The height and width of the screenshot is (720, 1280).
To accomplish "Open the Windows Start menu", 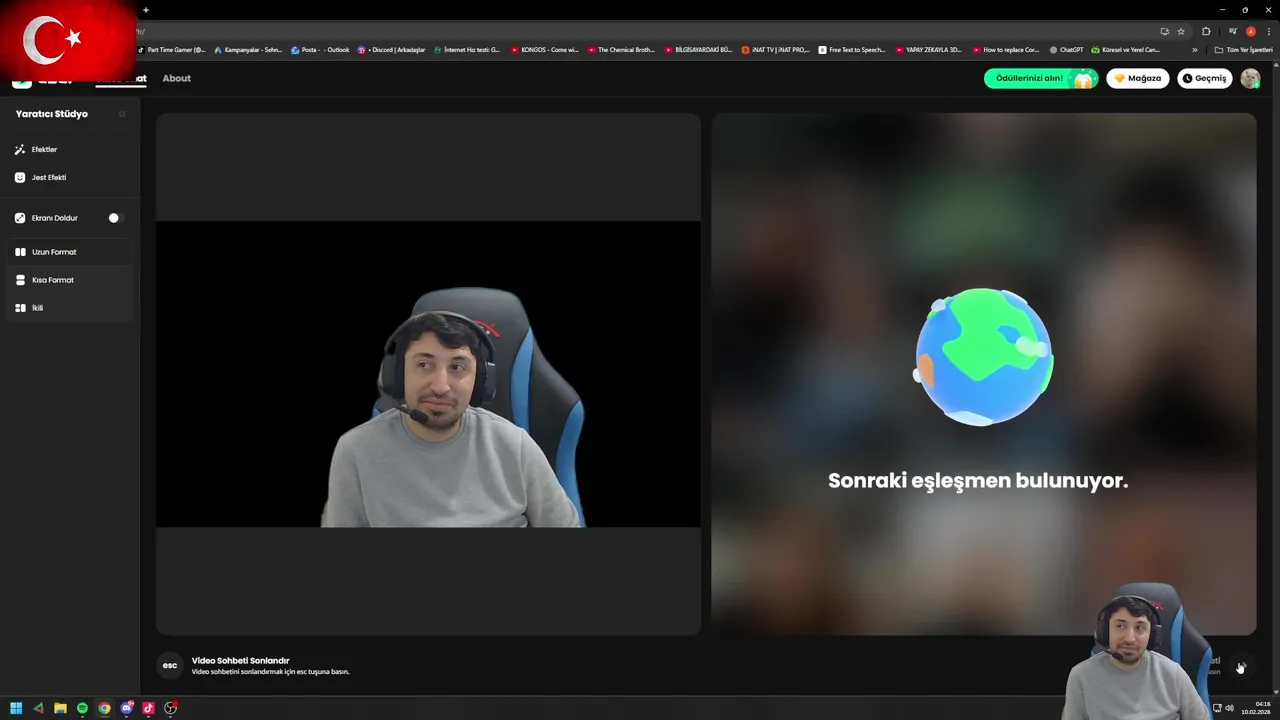I will (16, 708).
